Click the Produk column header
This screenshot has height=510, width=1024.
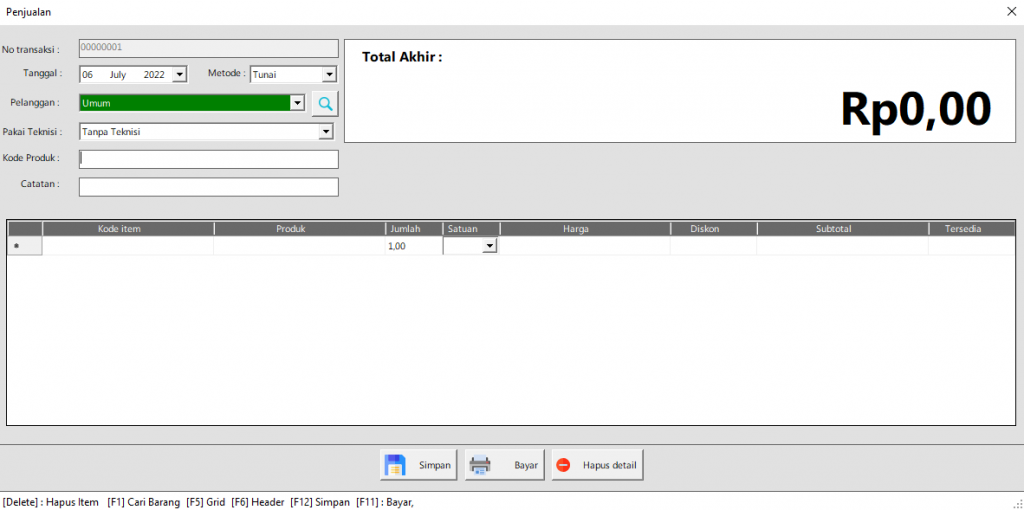coord(300,229)
